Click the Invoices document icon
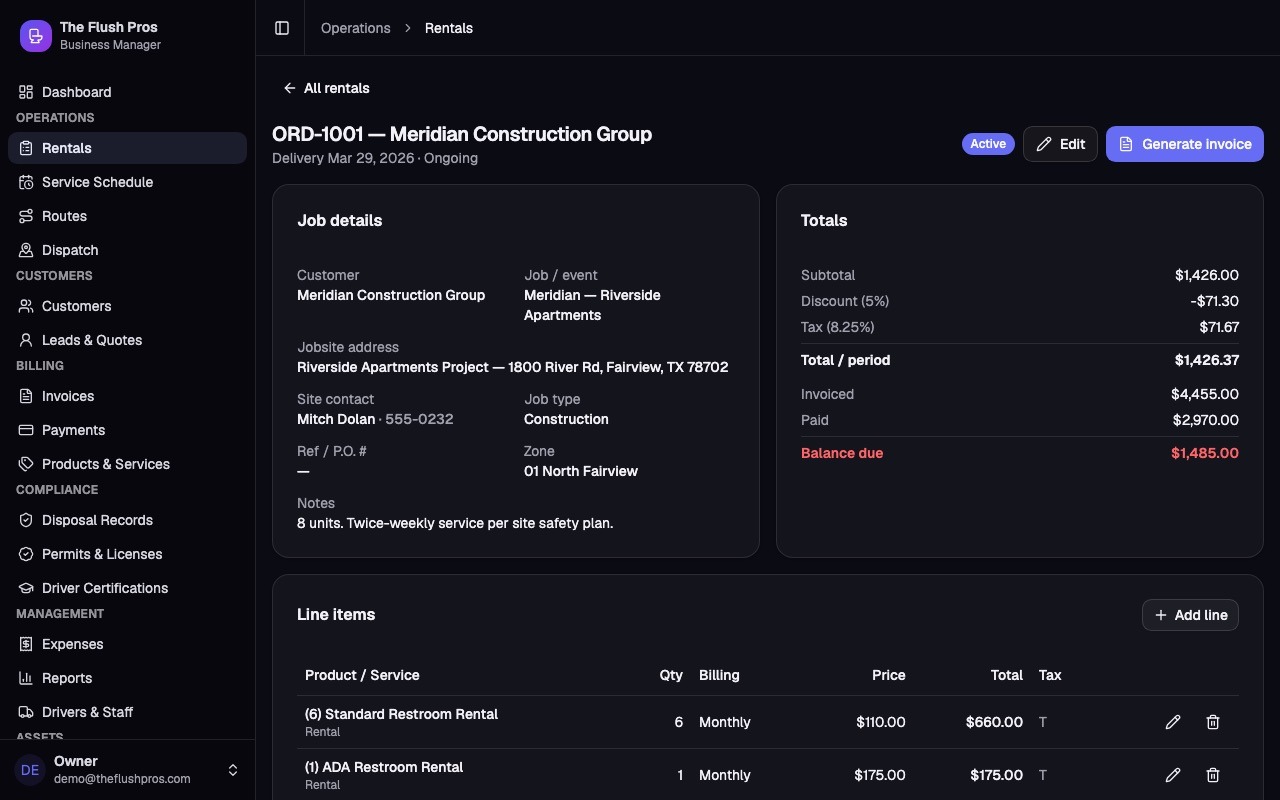The height and width of the screenshot is (800, 1280). 26,396
